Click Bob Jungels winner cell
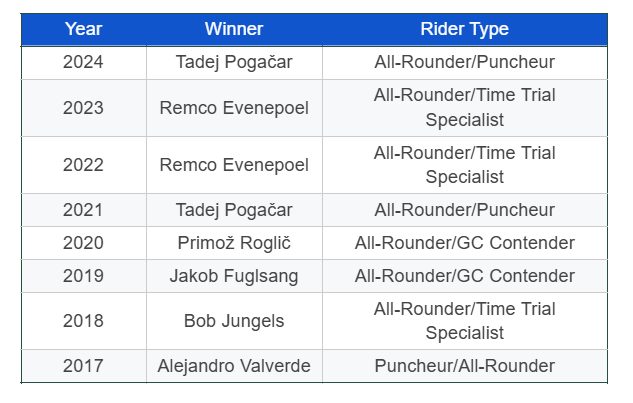The height and width of the screenshot is (403, 633). (x=234, y=321)
